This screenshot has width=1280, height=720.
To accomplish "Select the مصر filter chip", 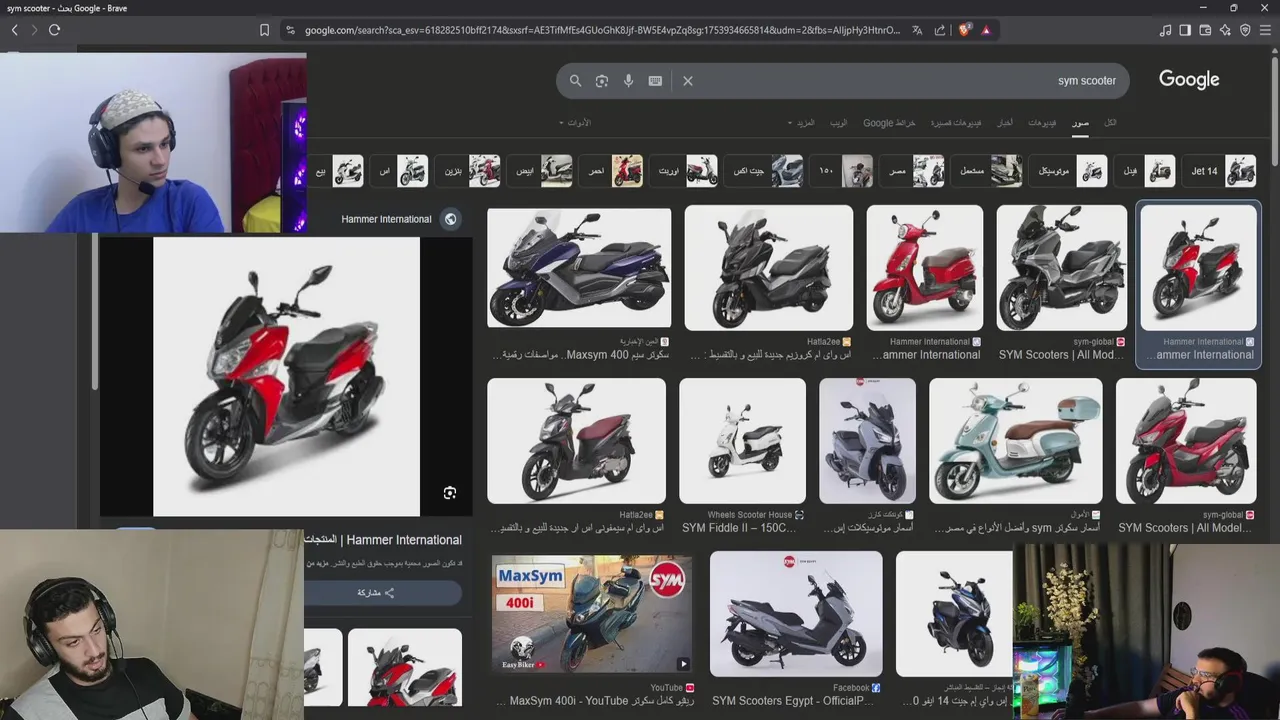I will coord(912,171).
